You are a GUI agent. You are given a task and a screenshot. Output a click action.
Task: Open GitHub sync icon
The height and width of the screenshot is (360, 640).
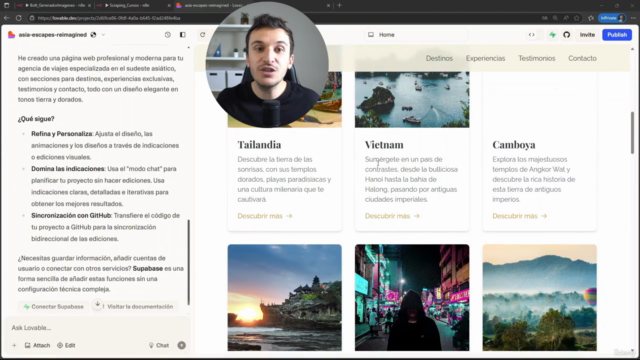567,35
